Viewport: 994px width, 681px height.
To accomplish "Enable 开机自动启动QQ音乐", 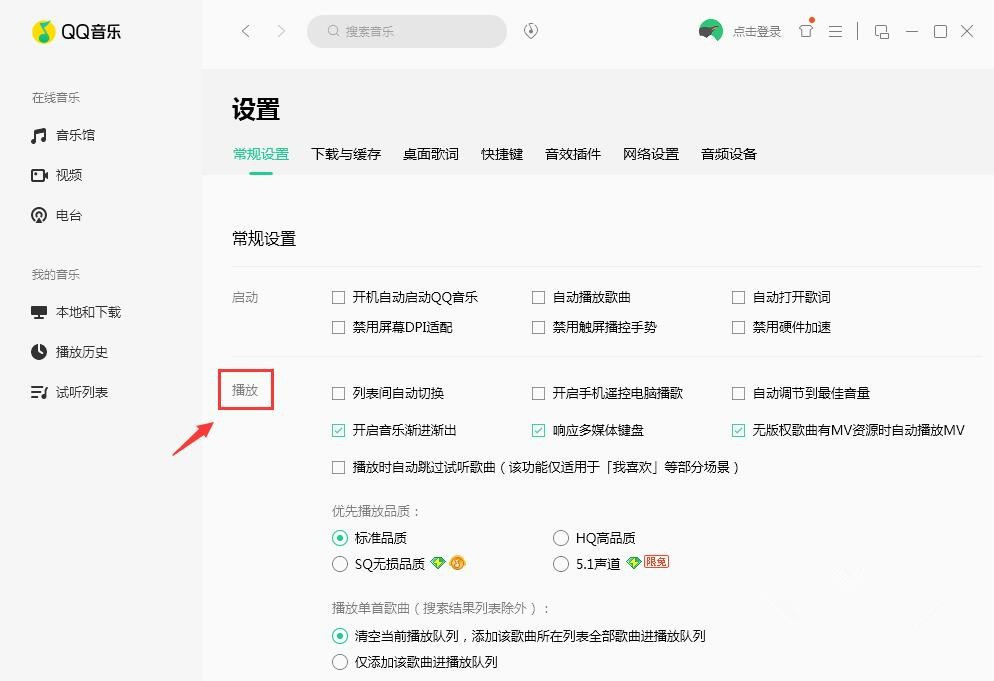I will click(x=339, y=297).
